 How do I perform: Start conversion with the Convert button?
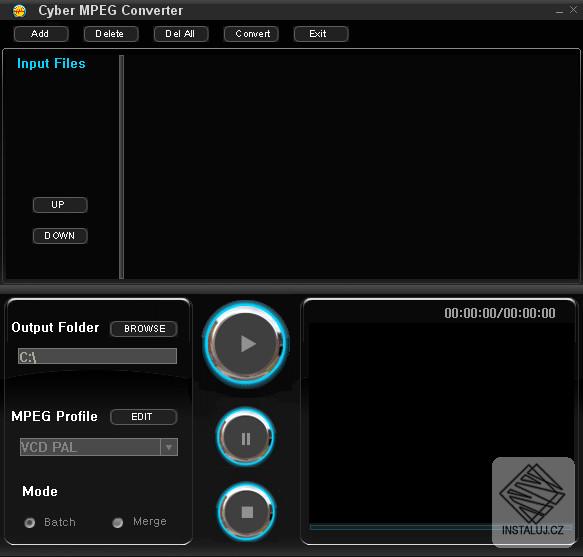[251, 34]
